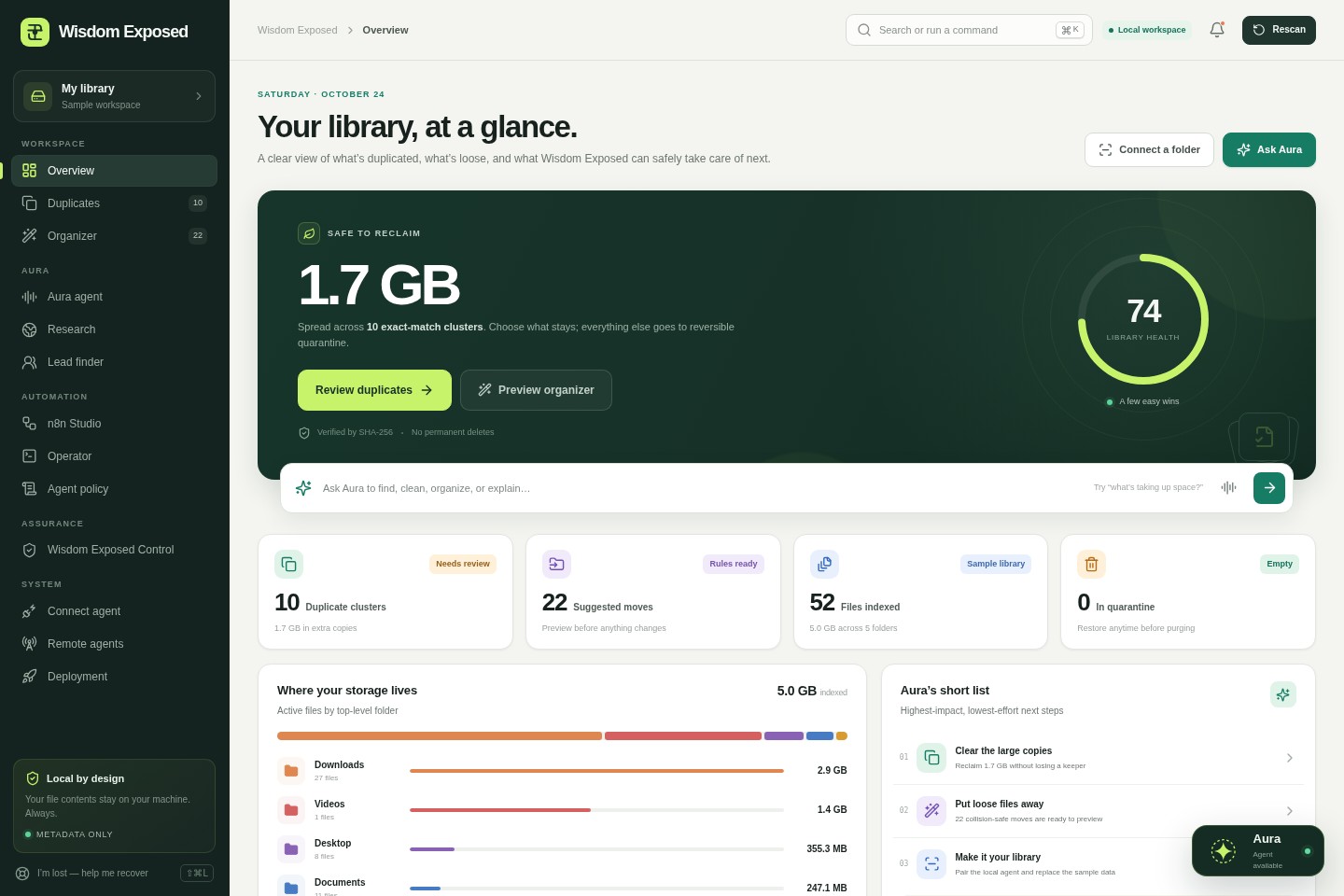
Task: Select Aura agent in the sidebar
Action: (114, 297)
